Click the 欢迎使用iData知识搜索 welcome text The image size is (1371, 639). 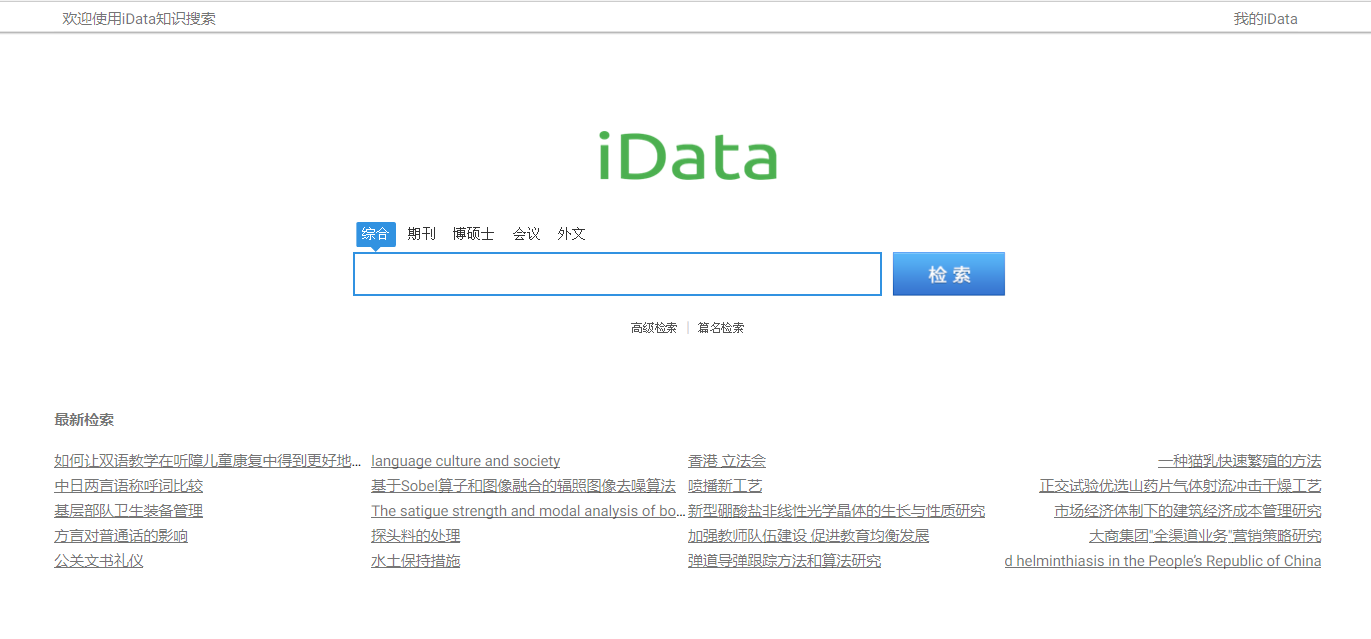point(139,18)
